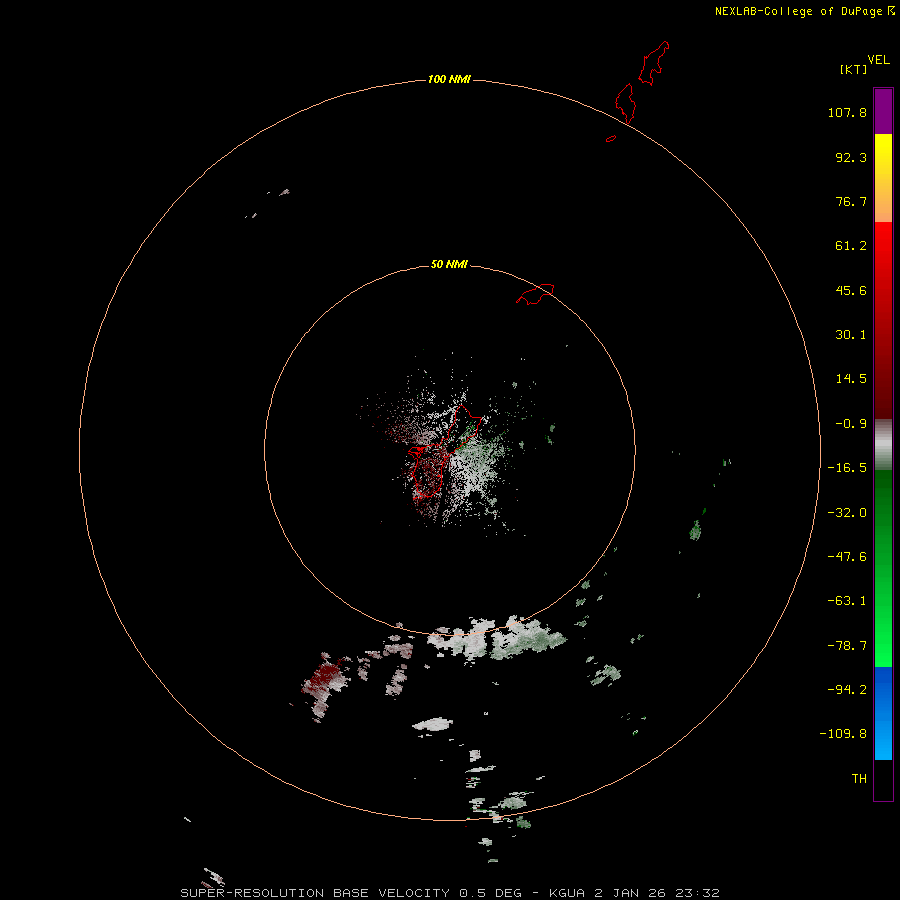Image resolution: width=900 pixels, height=900 pixels.
Task: Click the dark red velocity echo southwest of the radar
Action: (x=326, y=676)
